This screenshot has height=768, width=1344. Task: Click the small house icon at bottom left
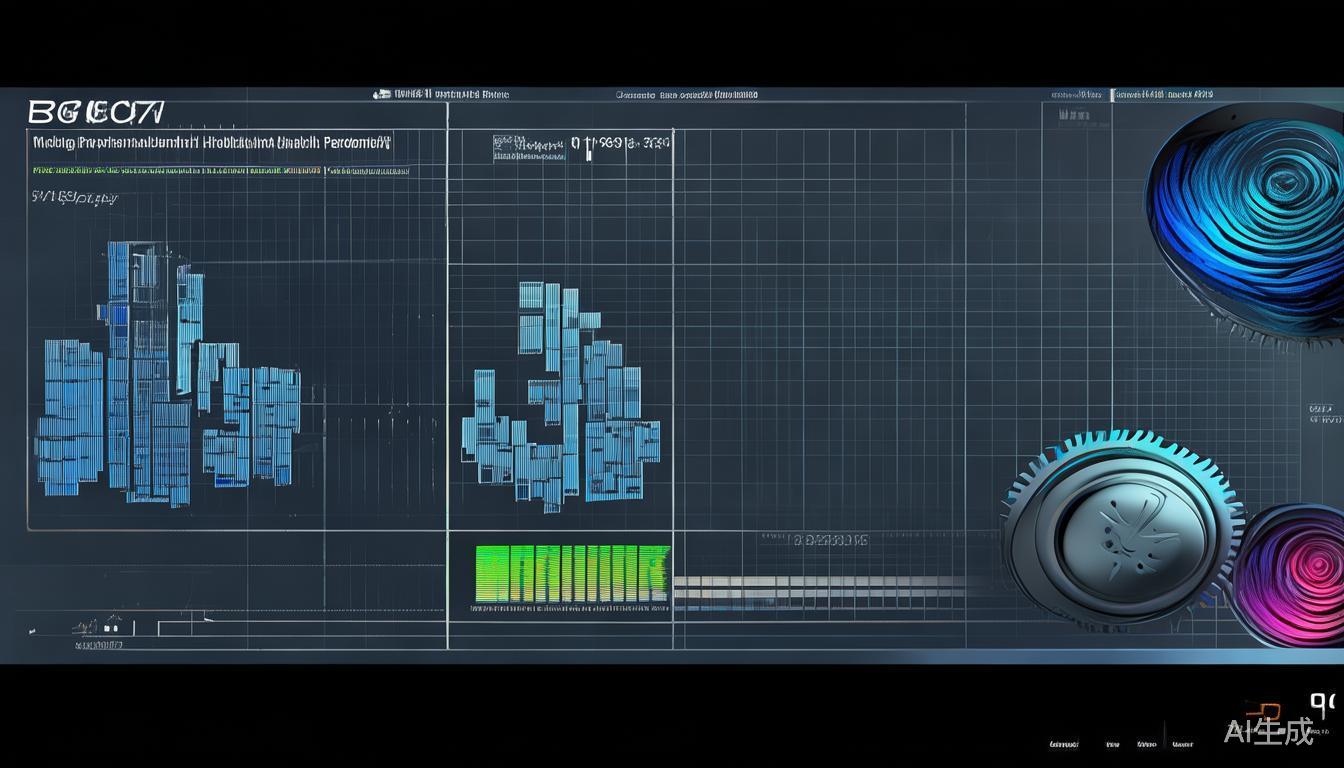coord(108,627)
